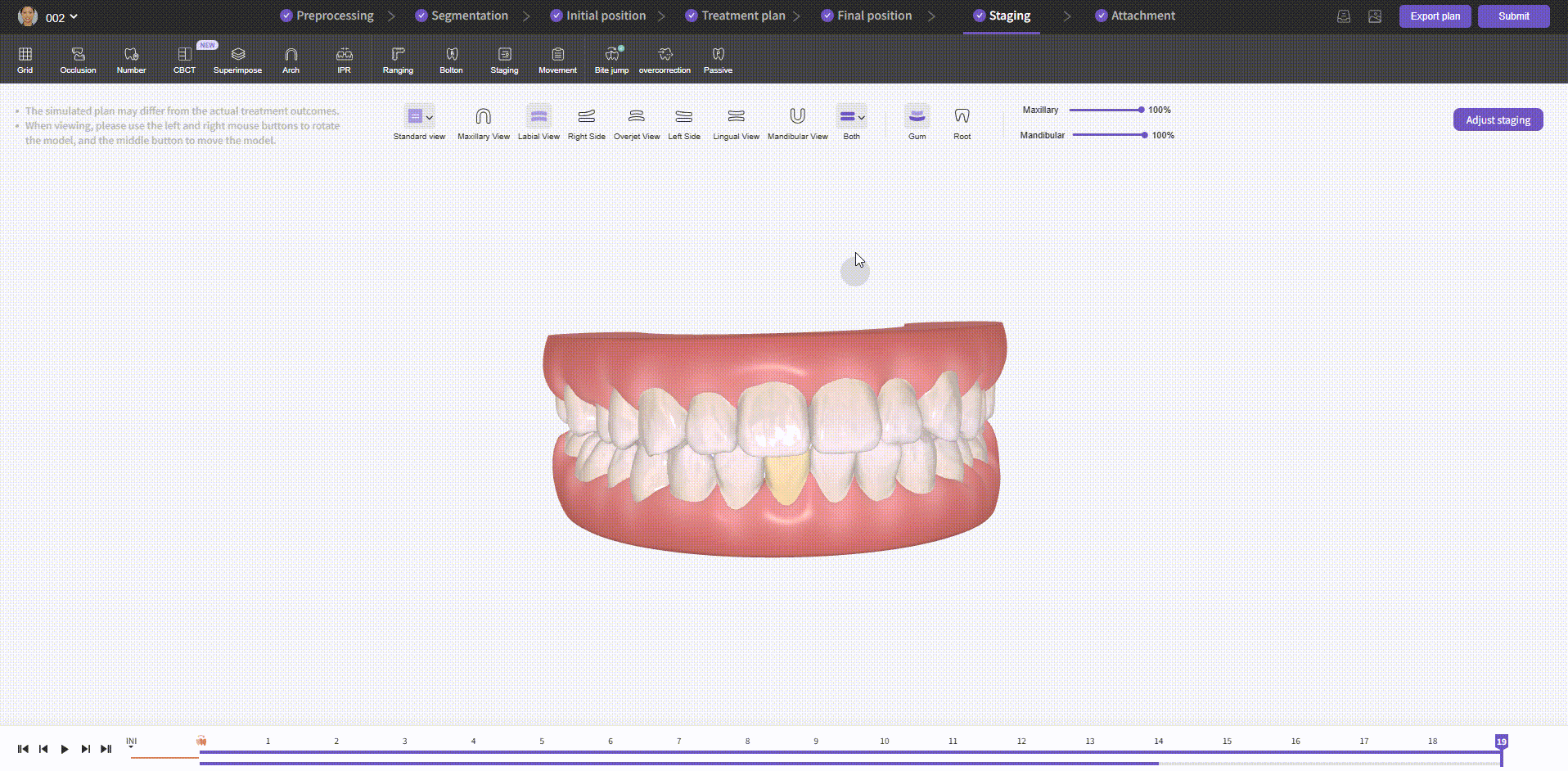
Task: Show the Left Side view
Action: click(684, 124)
